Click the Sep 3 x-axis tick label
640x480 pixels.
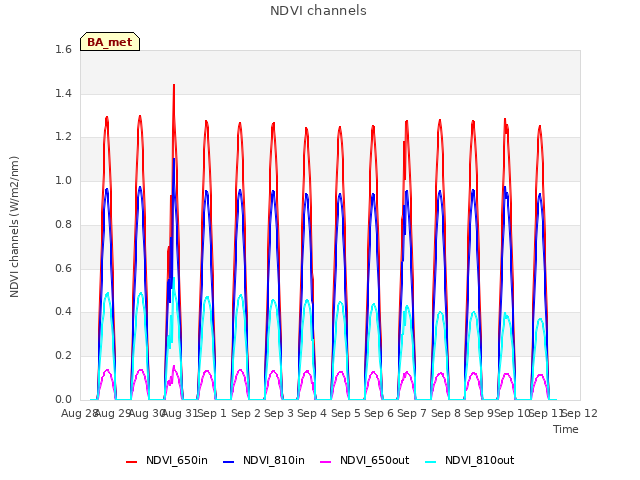[279, 413]
